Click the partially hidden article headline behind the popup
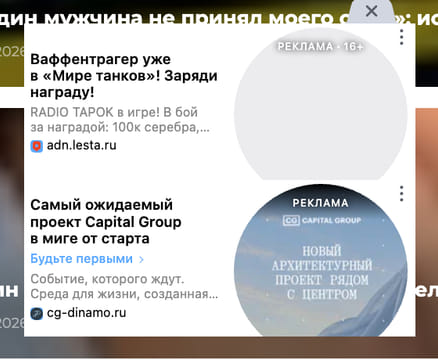 [219, 18]
